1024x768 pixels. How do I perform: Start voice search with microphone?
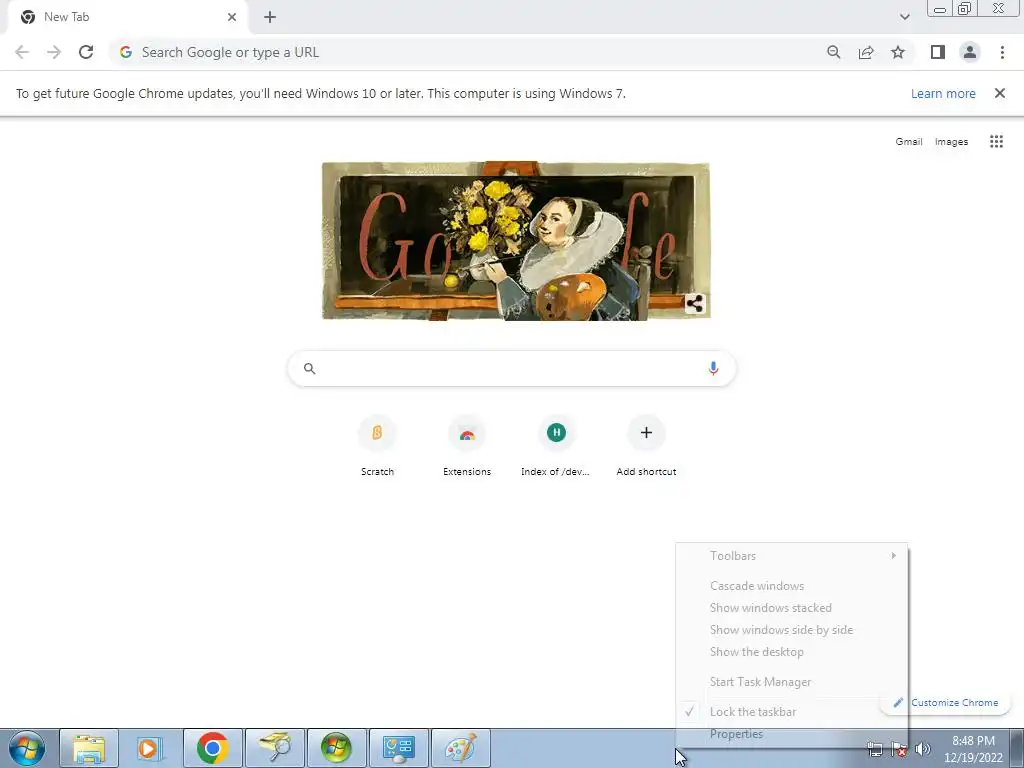[713, 368]
